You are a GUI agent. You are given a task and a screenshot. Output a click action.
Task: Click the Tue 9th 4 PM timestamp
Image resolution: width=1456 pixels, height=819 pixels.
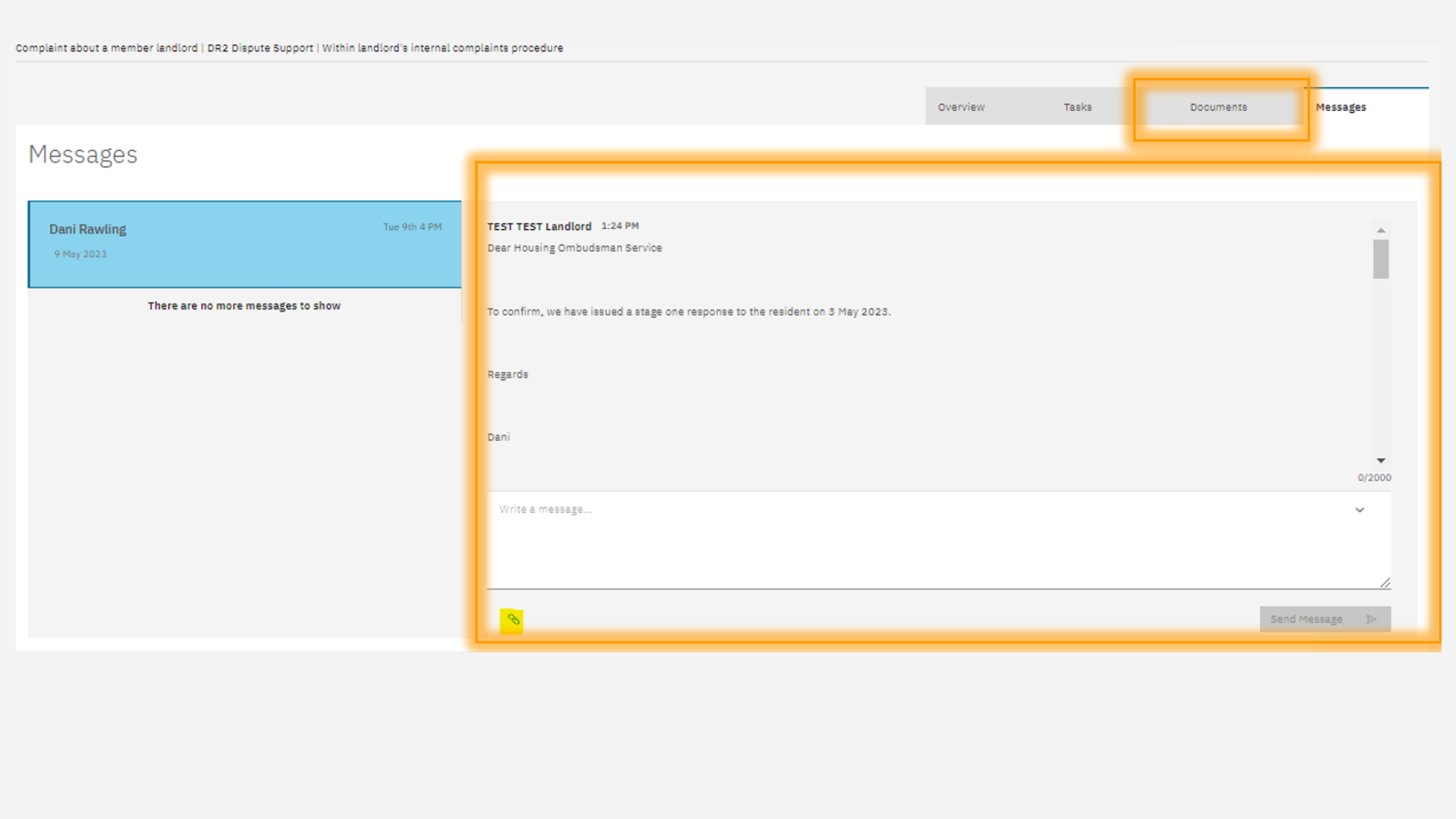pos(412,227)
